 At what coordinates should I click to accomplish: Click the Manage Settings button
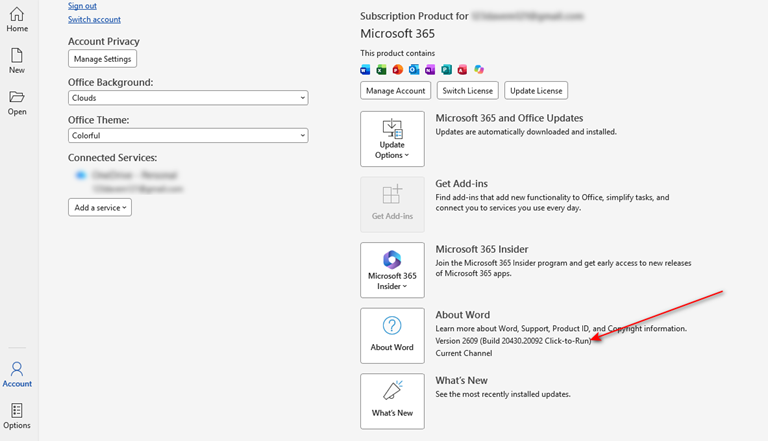(x=102, y=59)
